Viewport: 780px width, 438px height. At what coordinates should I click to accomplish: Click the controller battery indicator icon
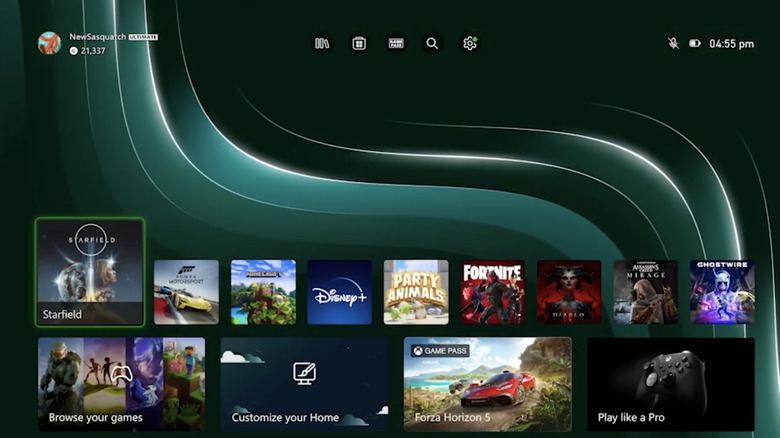pos(695,44)
